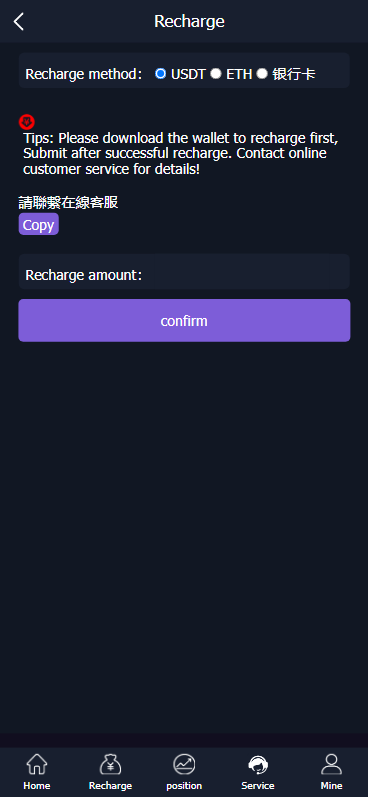This screenshot has height=797, width=368.
Task: Copy the wallet address with the Copy button
Action: [x=39, y=224]
